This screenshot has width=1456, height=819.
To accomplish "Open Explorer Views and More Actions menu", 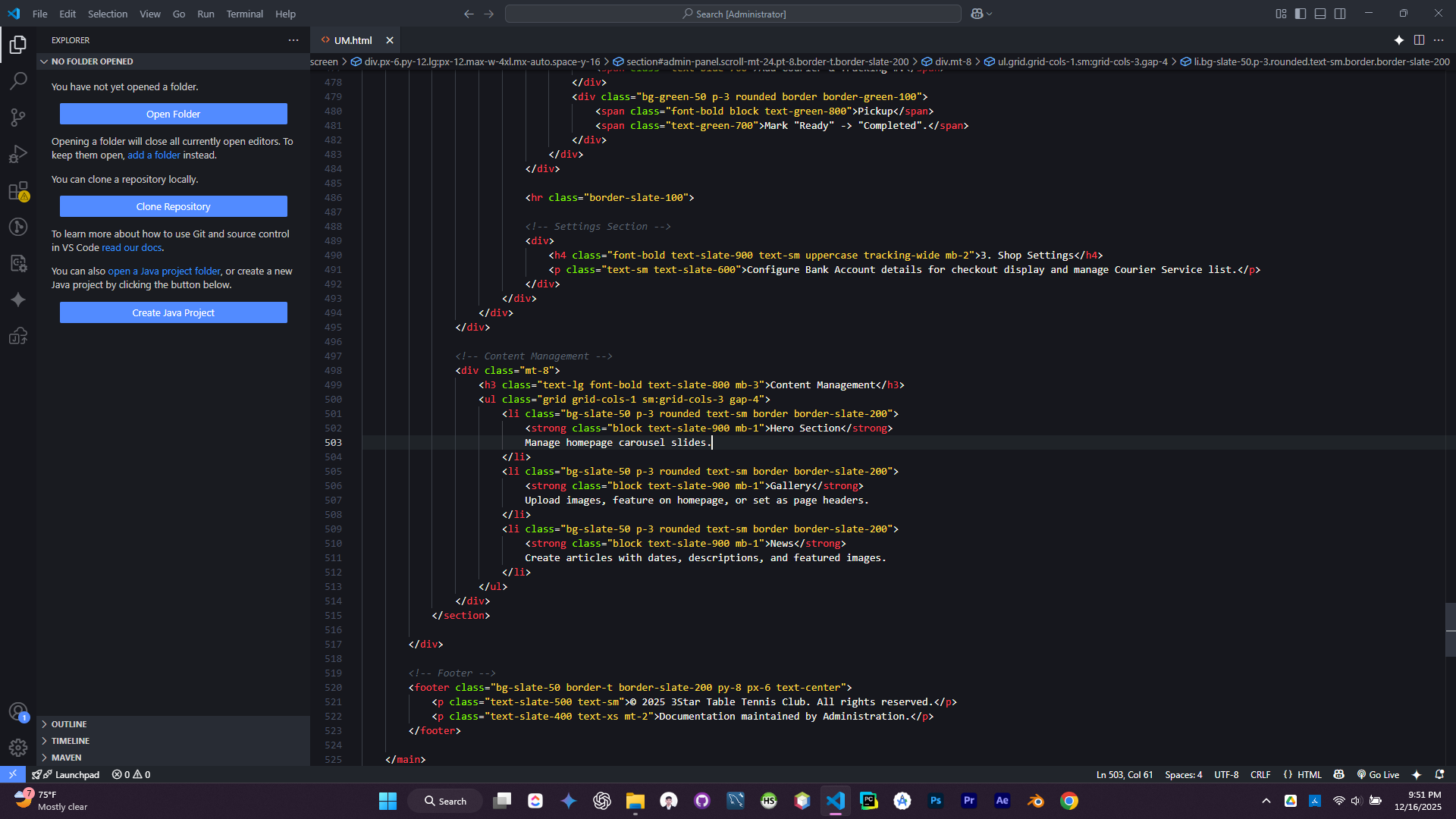I will click(x=293, y=40).
